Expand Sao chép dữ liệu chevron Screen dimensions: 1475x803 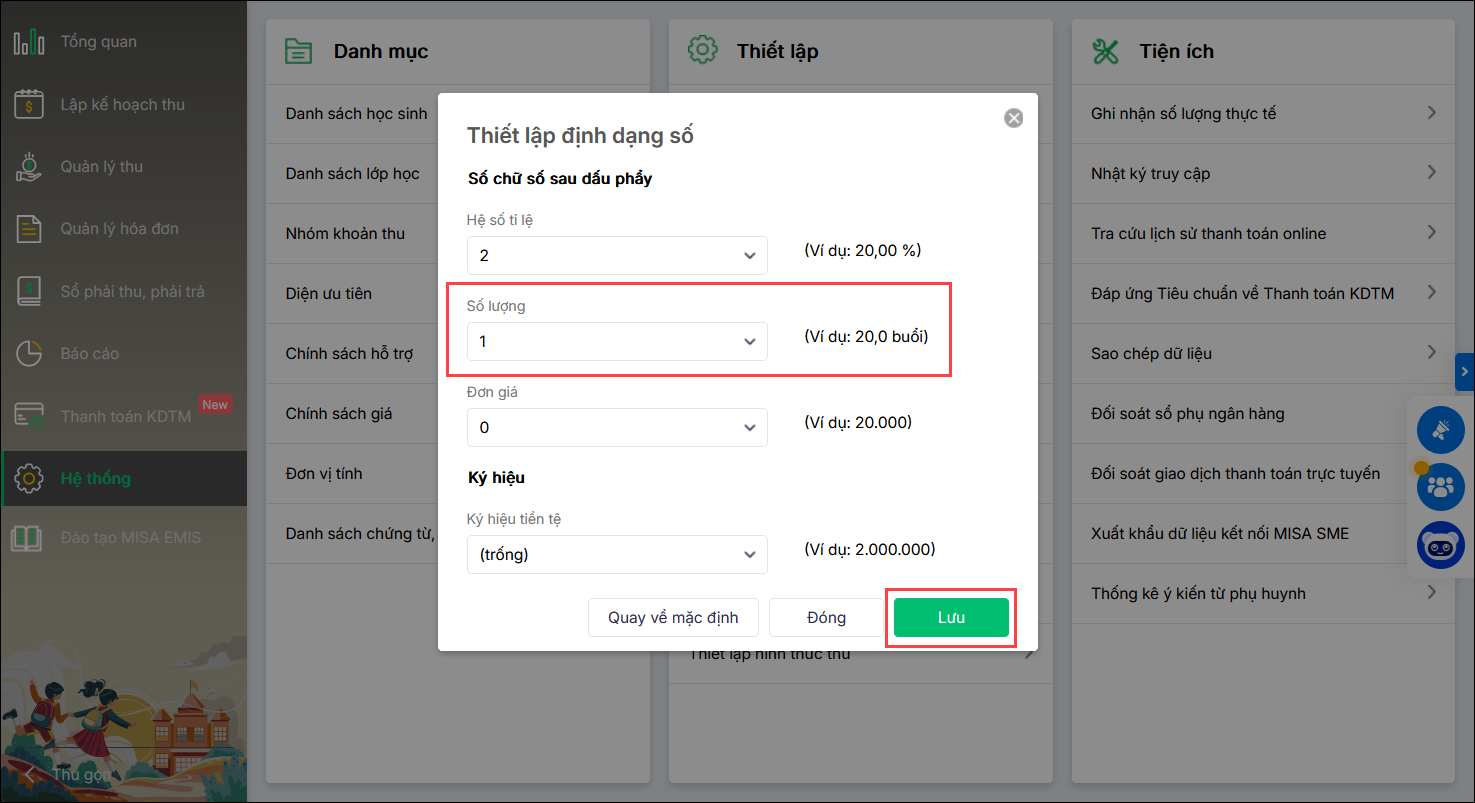[x=1432, y=353]
